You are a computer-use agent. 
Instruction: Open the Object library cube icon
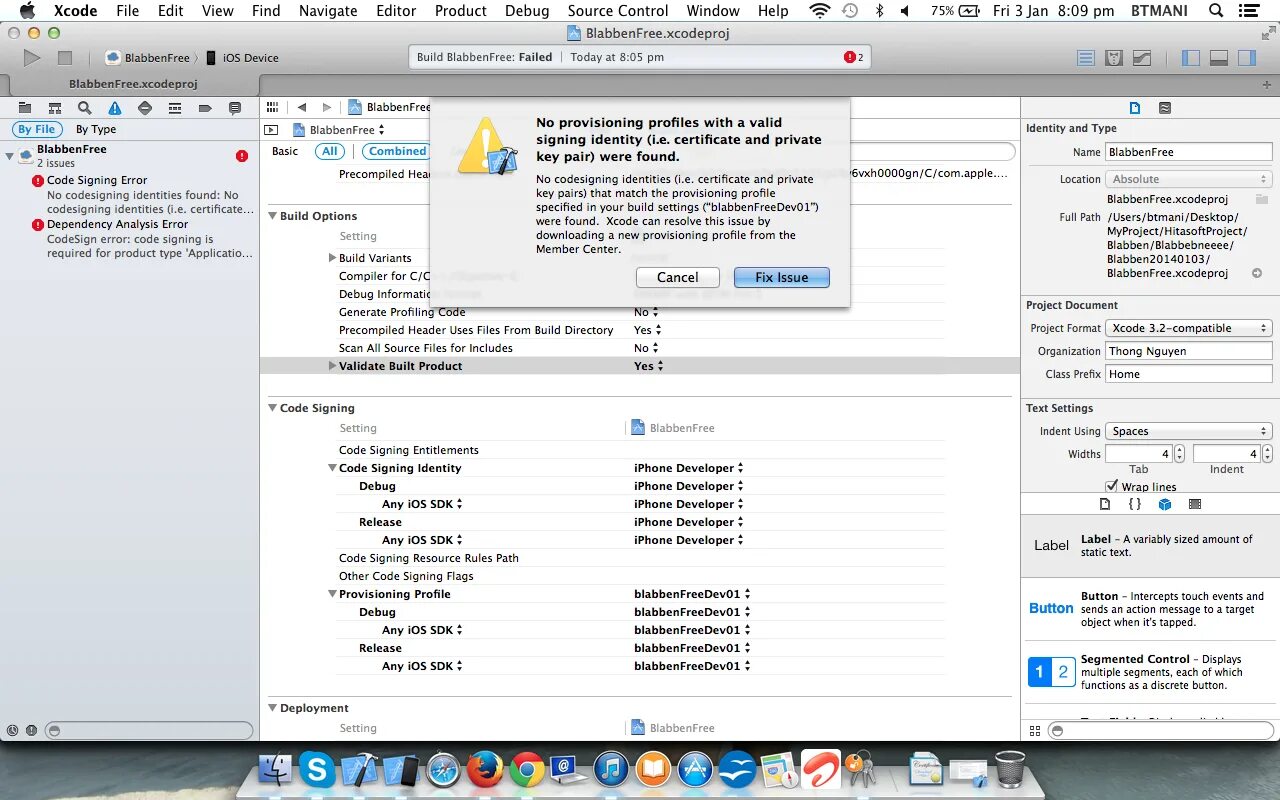[1165, 504]
